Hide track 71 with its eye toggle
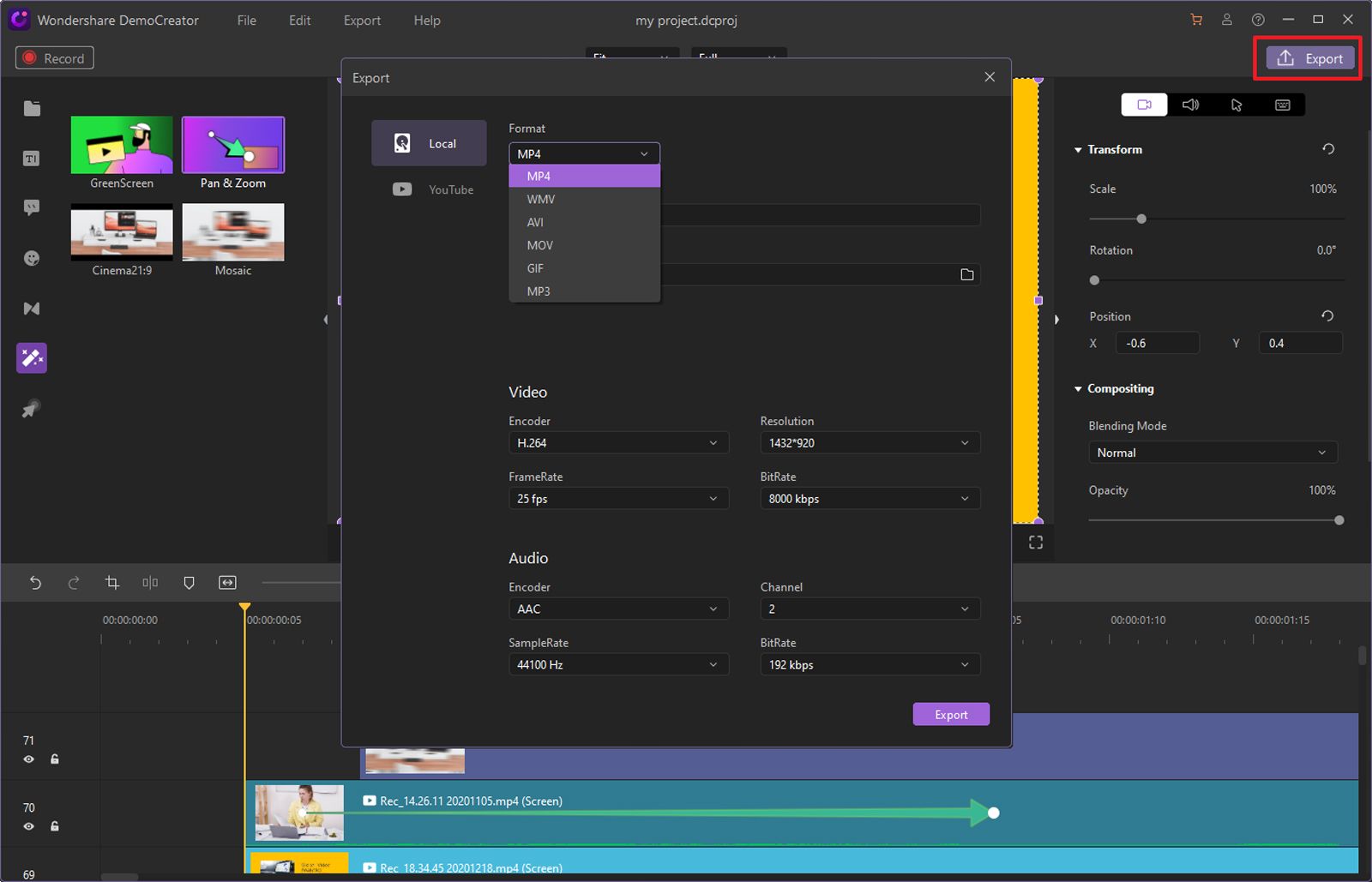The height and width of the screenshot is (882, 1372). pos(28,759)
